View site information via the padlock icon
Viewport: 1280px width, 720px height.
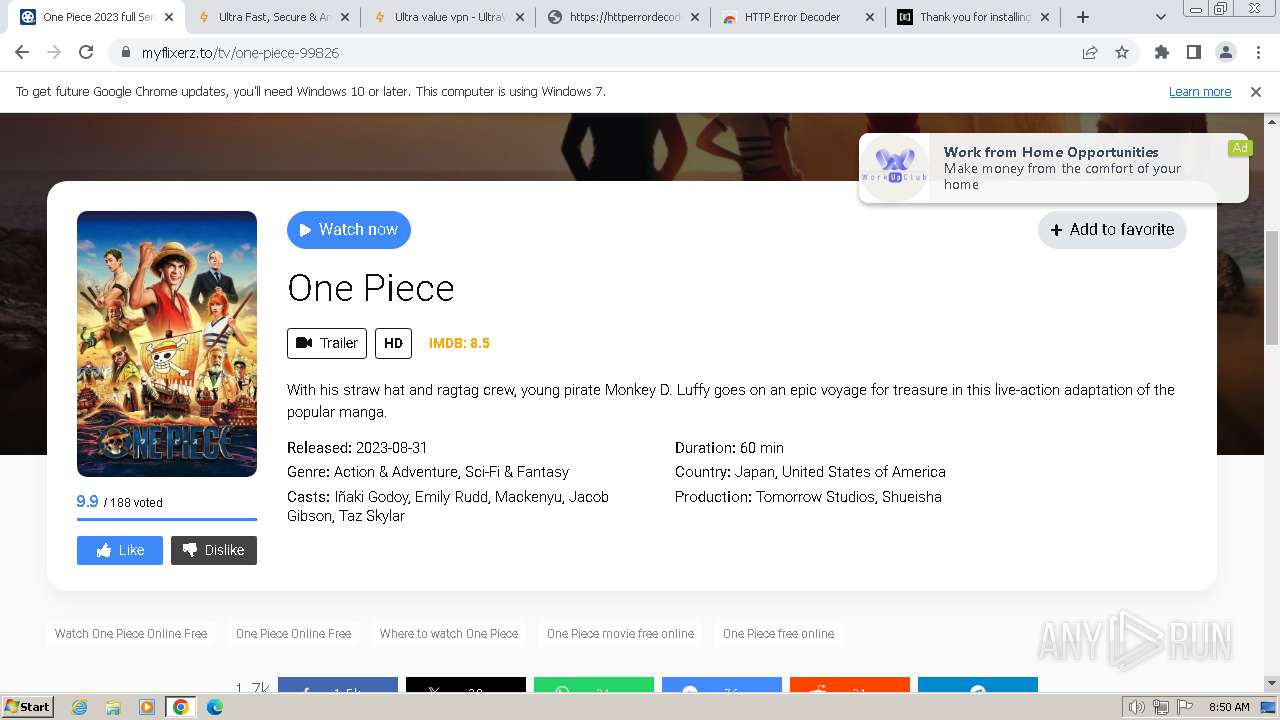125,53
